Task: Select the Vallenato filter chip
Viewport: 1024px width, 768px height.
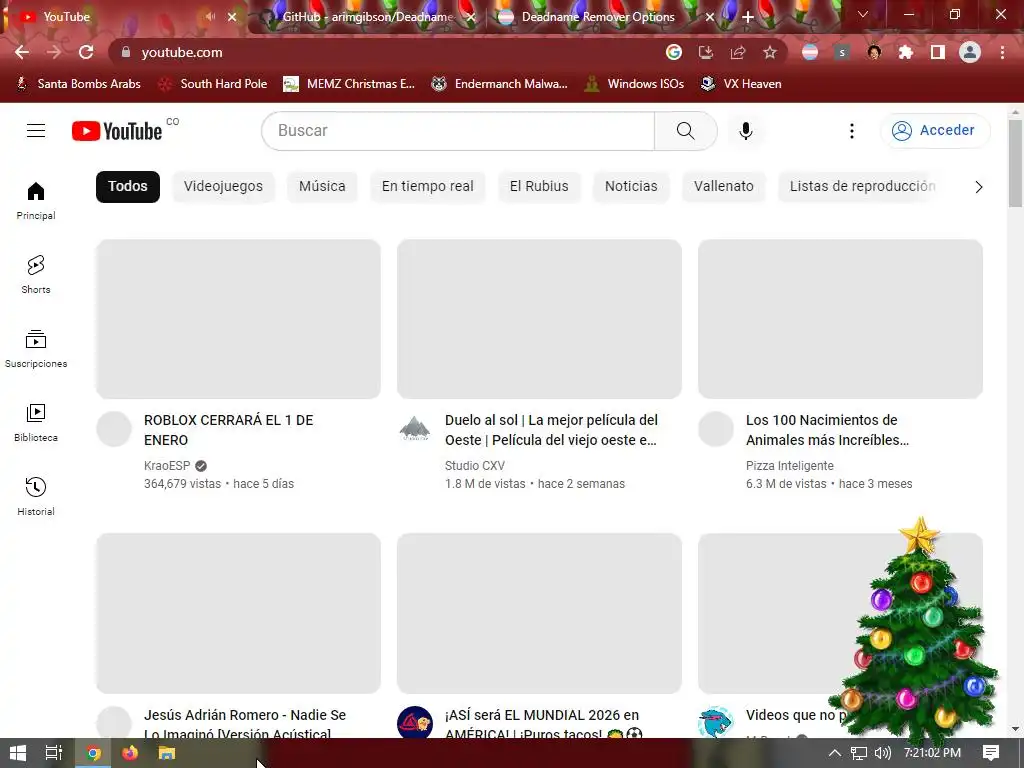Action: click(x=724, y=187)
